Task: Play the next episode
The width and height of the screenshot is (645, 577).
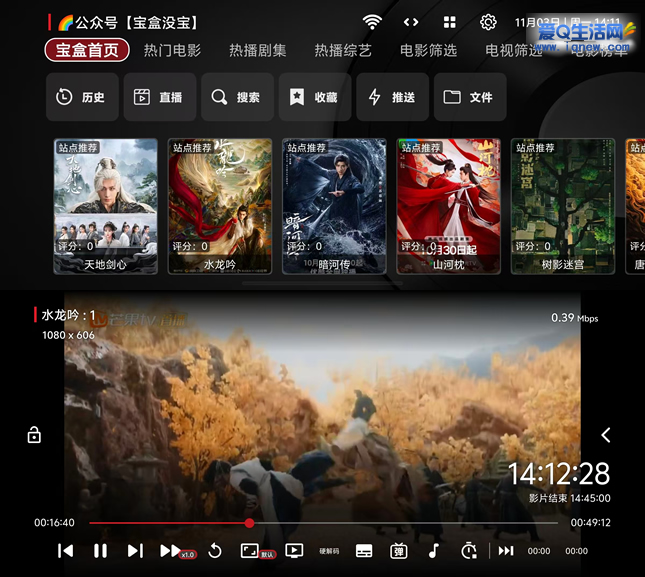Action: click(135, 551)
